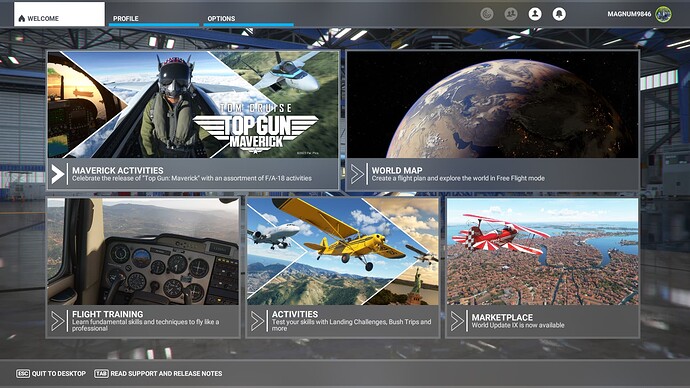The width and height of the screenshot is (690, 388).
Task: Switch to the Options tab
Action: 248,18
